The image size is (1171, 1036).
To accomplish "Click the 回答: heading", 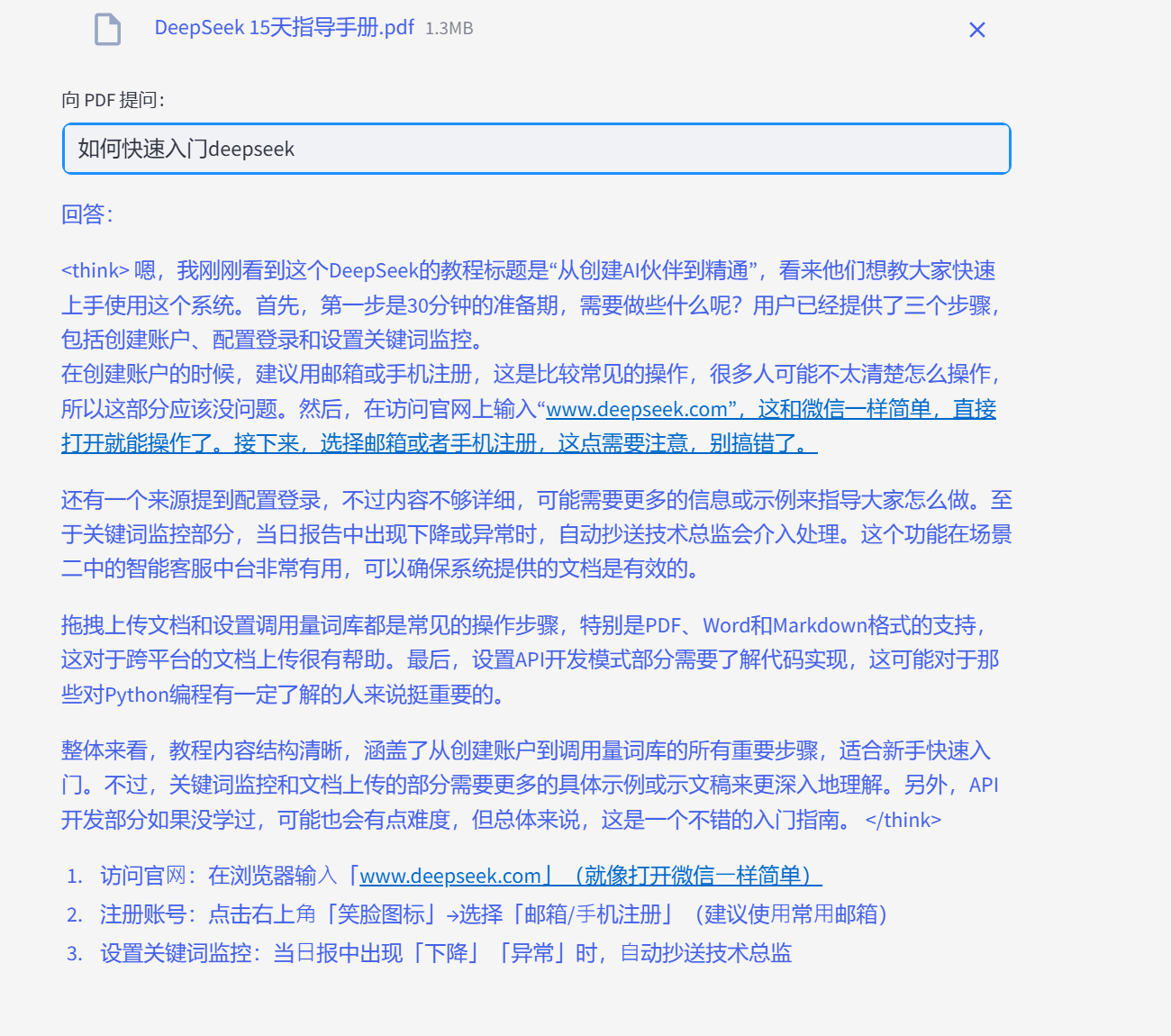I will (87, 214).
